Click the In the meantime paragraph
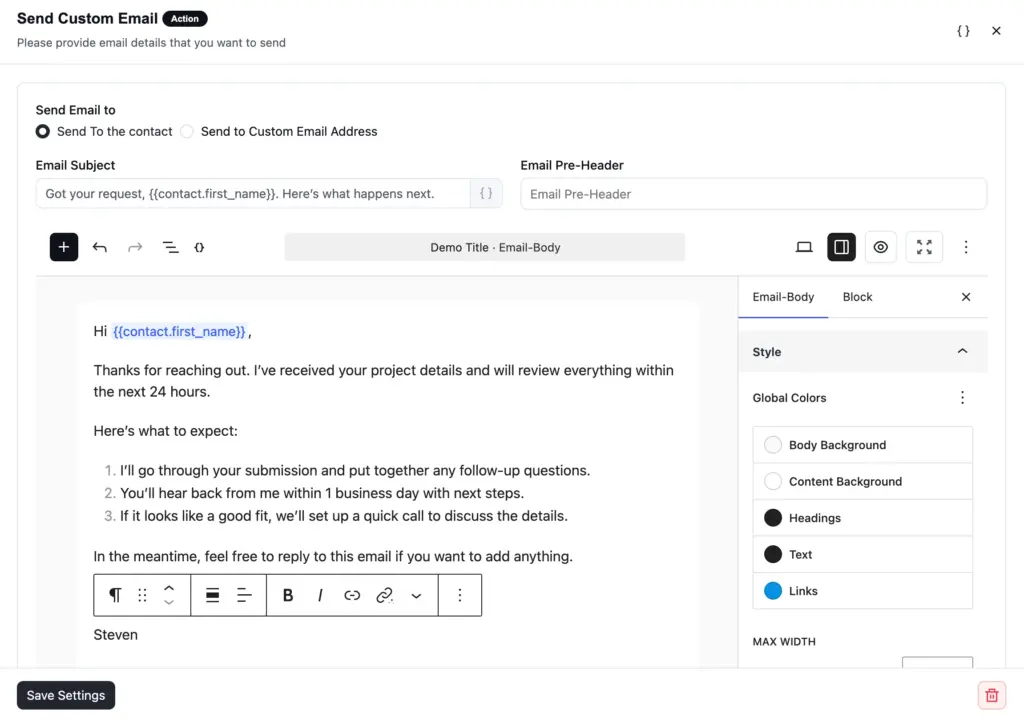The image size is (1024, 722). click(333, 556)
